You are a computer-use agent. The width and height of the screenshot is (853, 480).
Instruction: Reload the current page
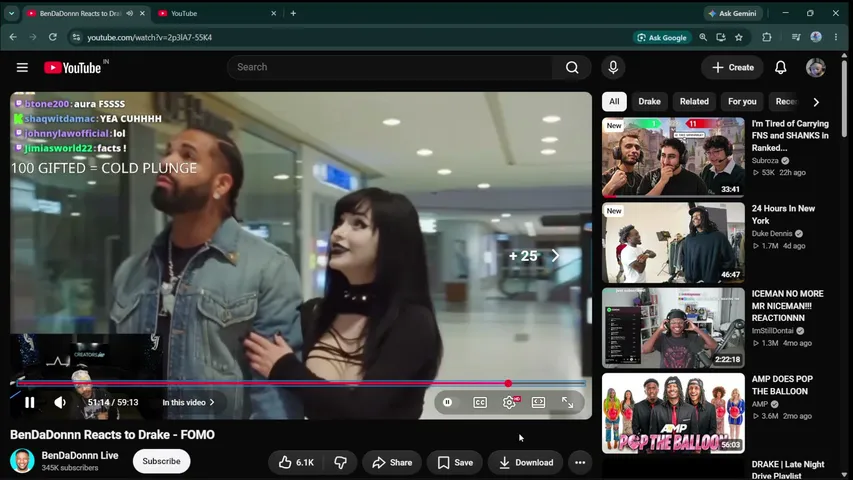pos(53,38)
